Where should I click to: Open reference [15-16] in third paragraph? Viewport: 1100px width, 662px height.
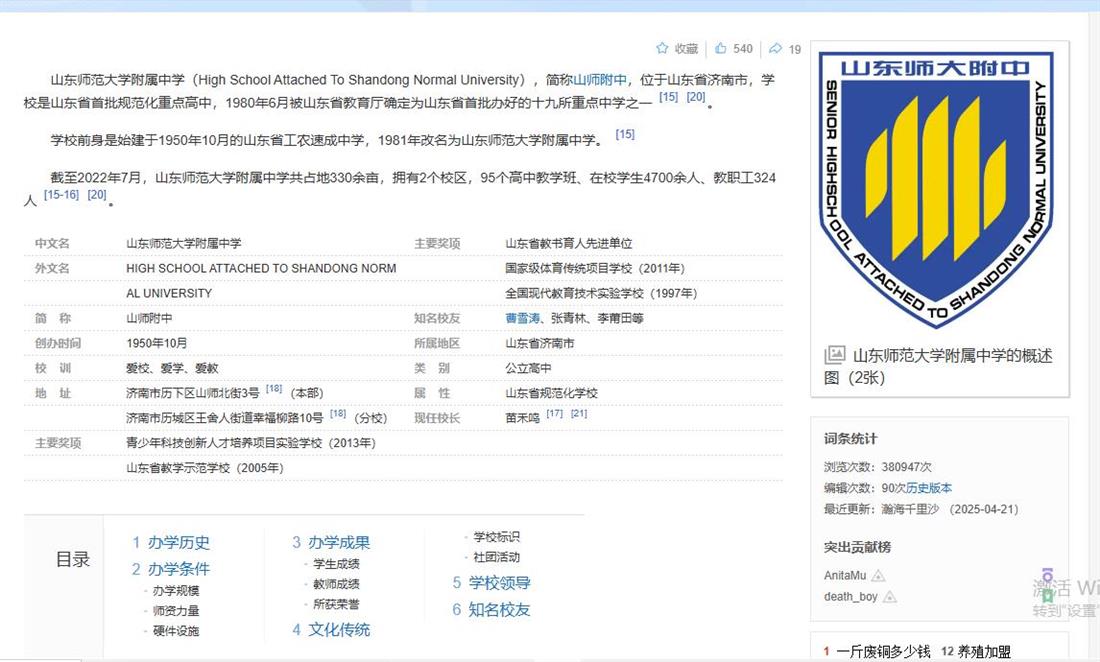point(62,194)
